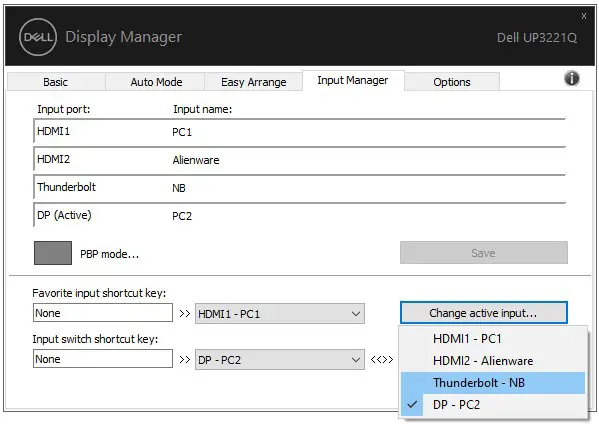The image size is (599, 424).
Task: Select Thunderbolt - NB in the active input menu
Action: pyautogui.click(x=493, y=383)
